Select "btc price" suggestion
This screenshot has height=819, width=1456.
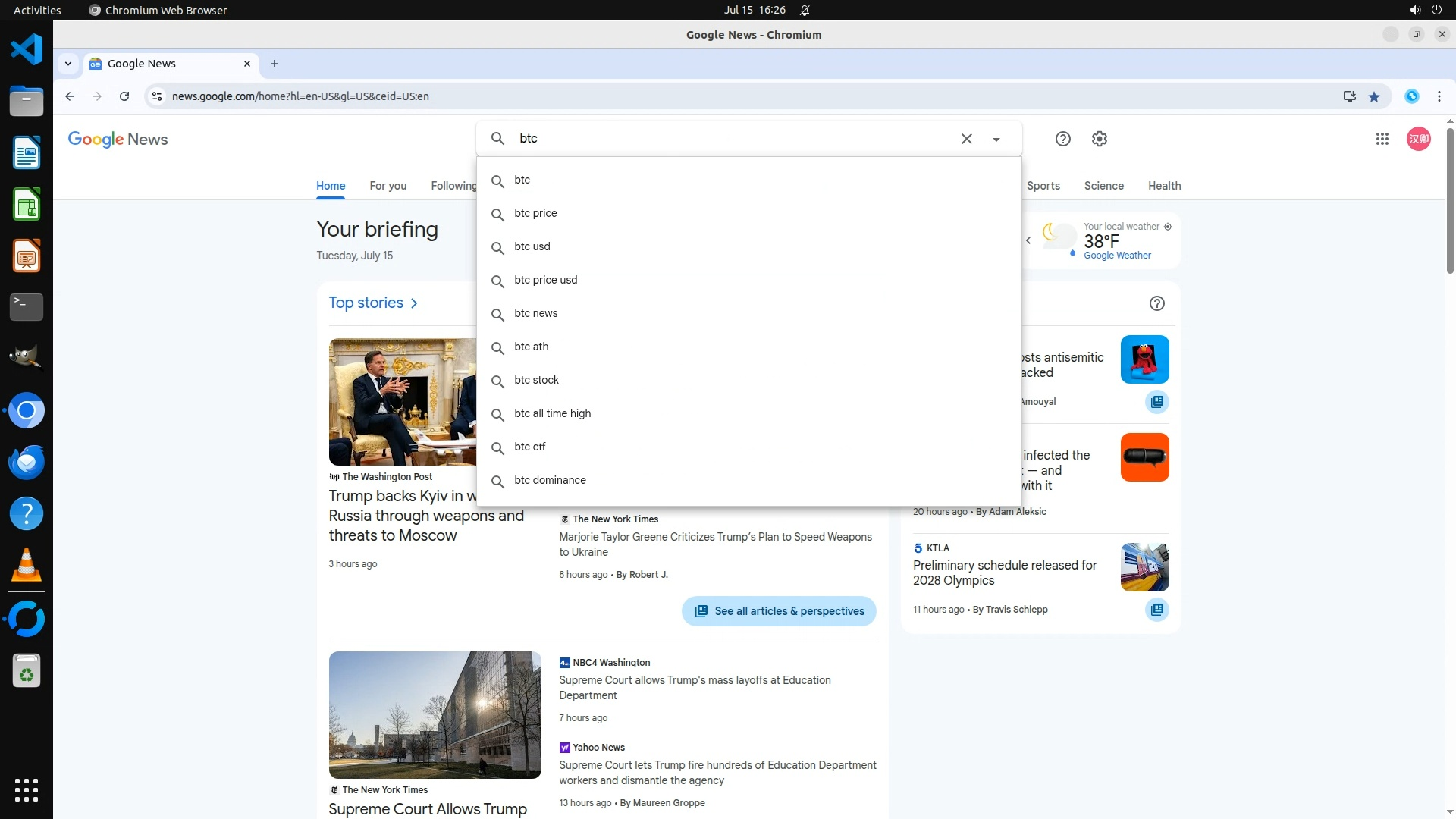pyautogui.click(x=535, y=213)
